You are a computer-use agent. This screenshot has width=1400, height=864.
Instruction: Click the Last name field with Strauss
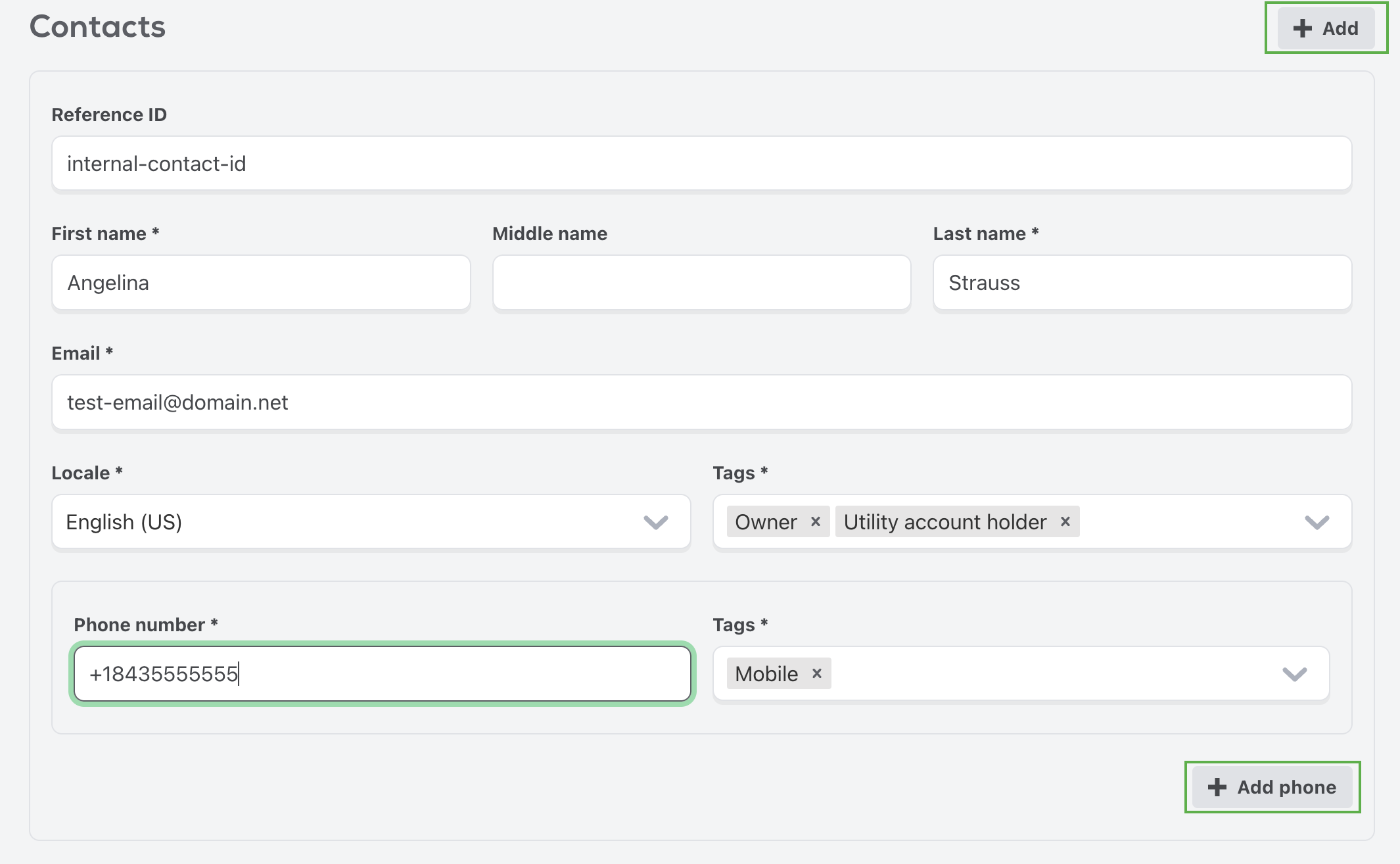[1142, 283]
